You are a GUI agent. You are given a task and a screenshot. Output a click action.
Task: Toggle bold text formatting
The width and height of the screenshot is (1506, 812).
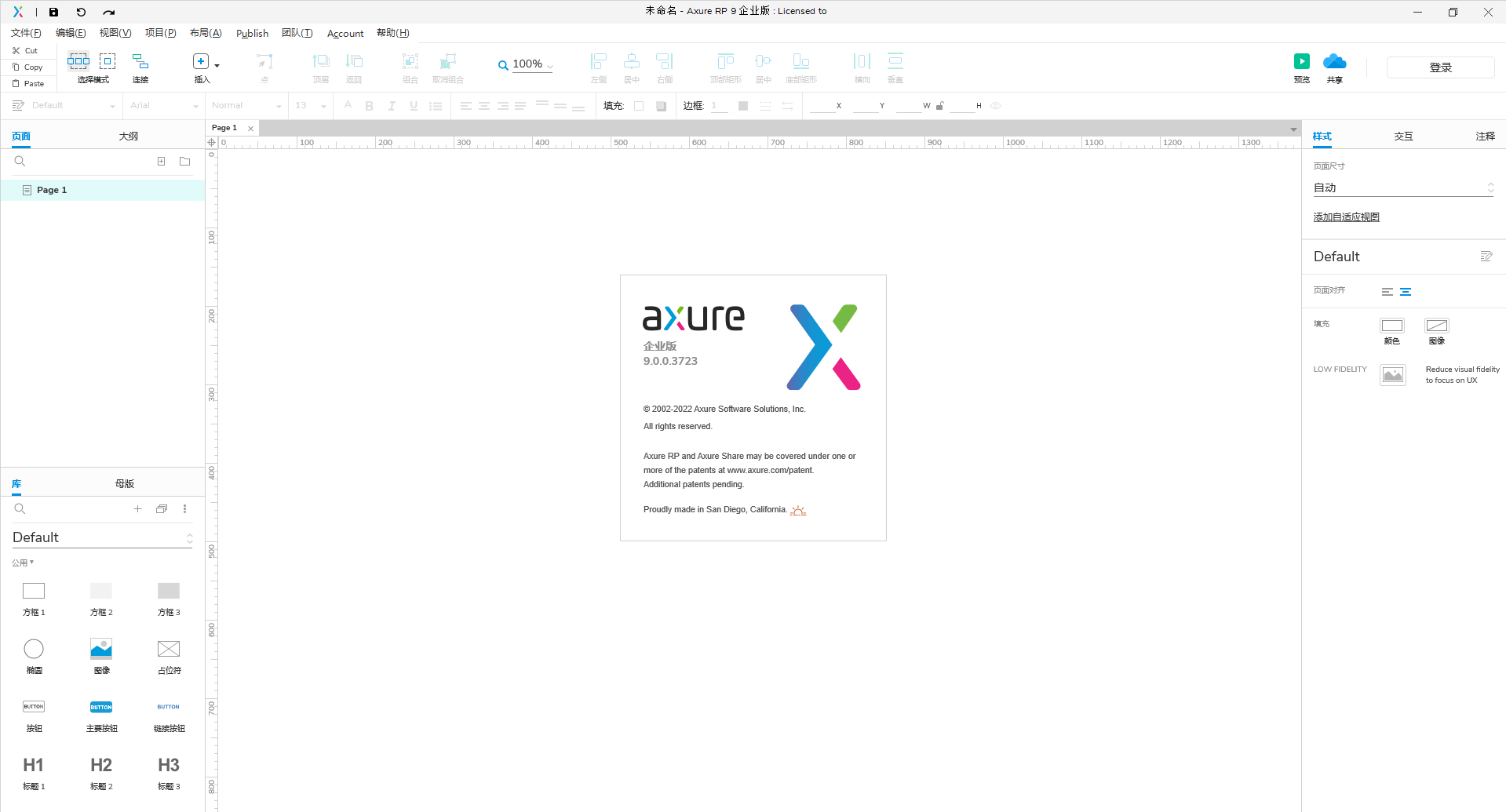(x=370, y=106)
